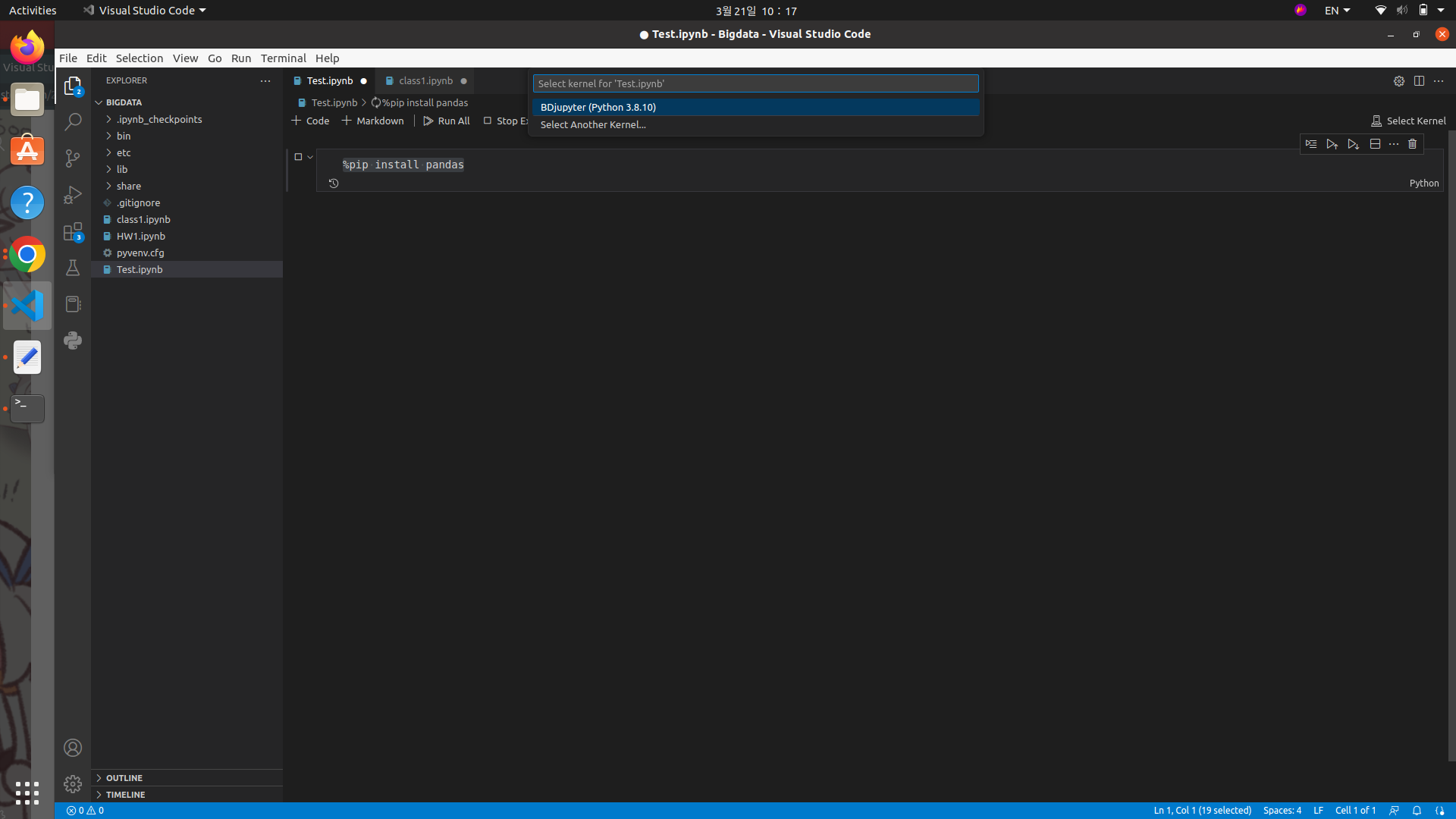Click the Python cell language label
The image size is (1456, 819).
pos(1424,184)
